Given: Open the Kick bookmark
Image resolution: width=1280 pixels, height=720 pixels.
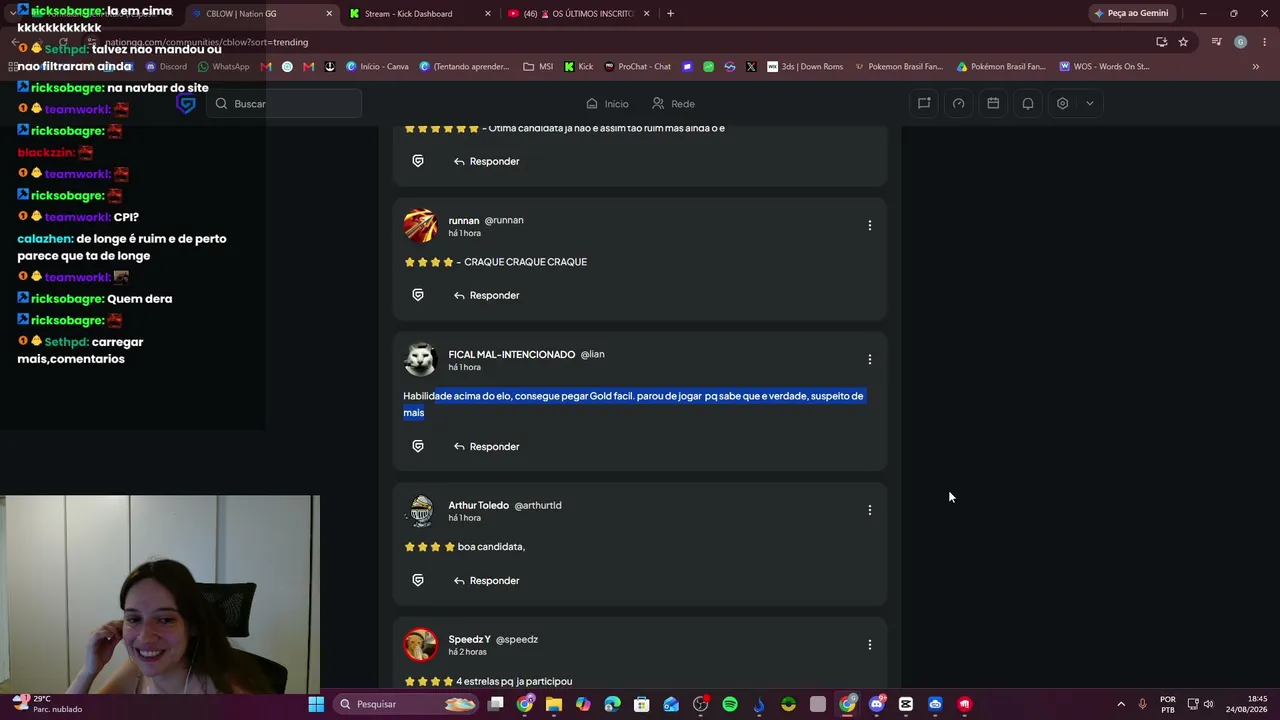Looking at the screenshot, I should point(579,67).
